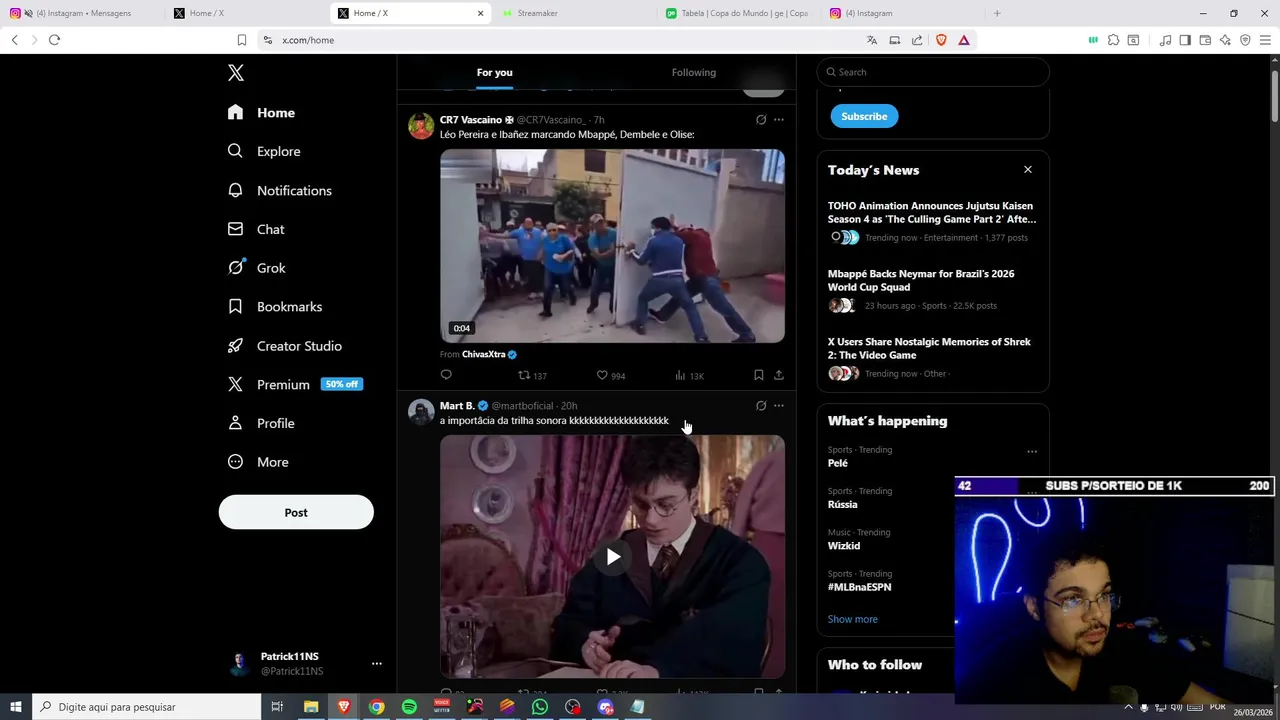Open Profile in the sidebar
The width and height of the screenshot is (1280, 720).
click(261, 423)
